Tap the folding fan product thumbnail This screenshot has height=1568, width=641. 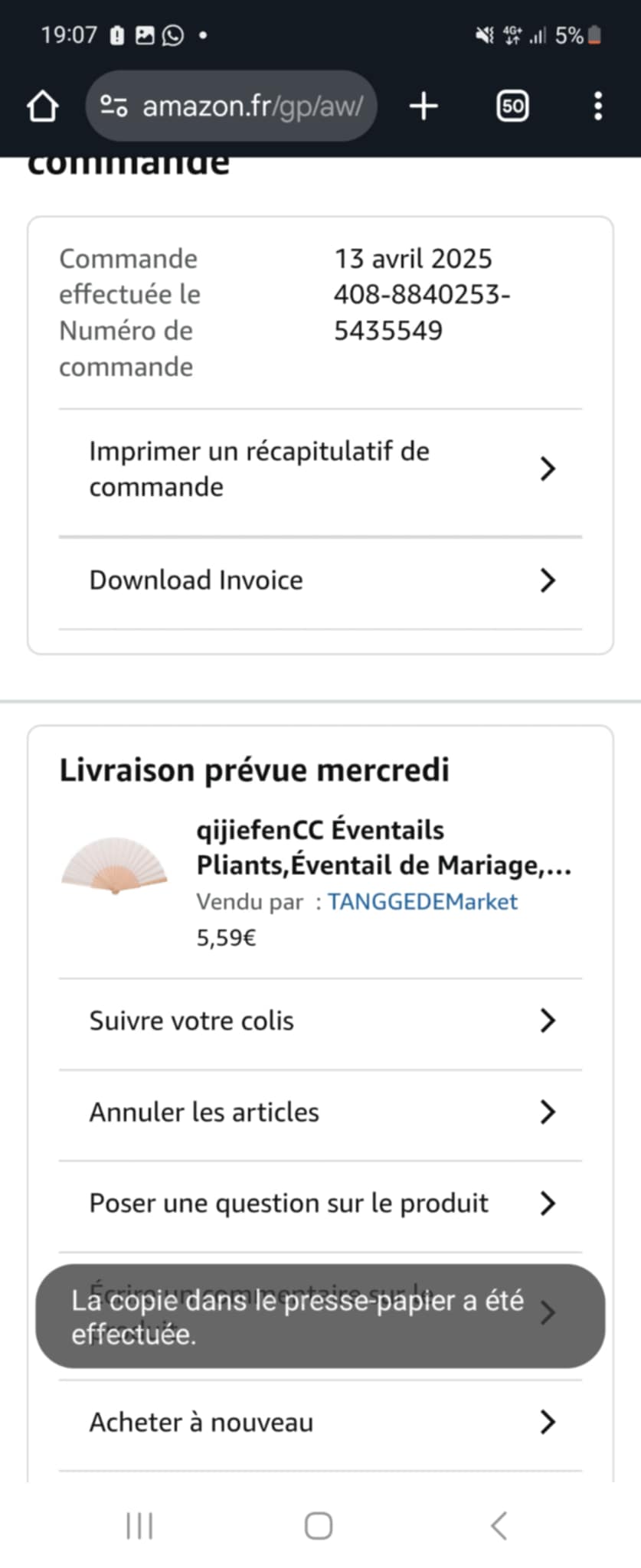pos(115,865)
